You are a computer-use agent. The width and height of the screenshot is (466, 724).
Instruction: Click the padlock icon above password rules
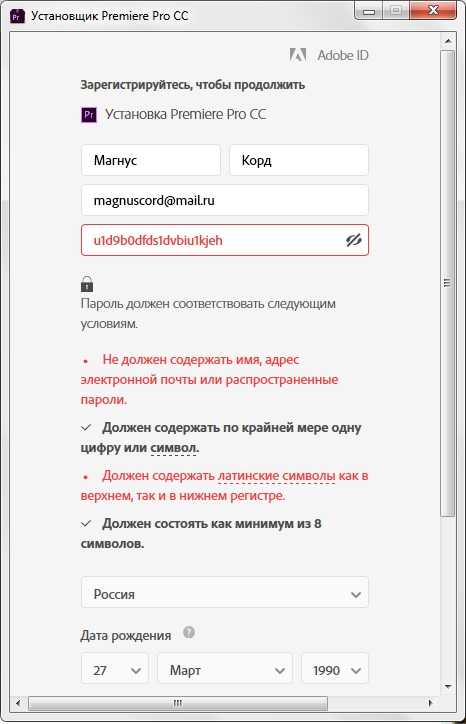[87, 284]
